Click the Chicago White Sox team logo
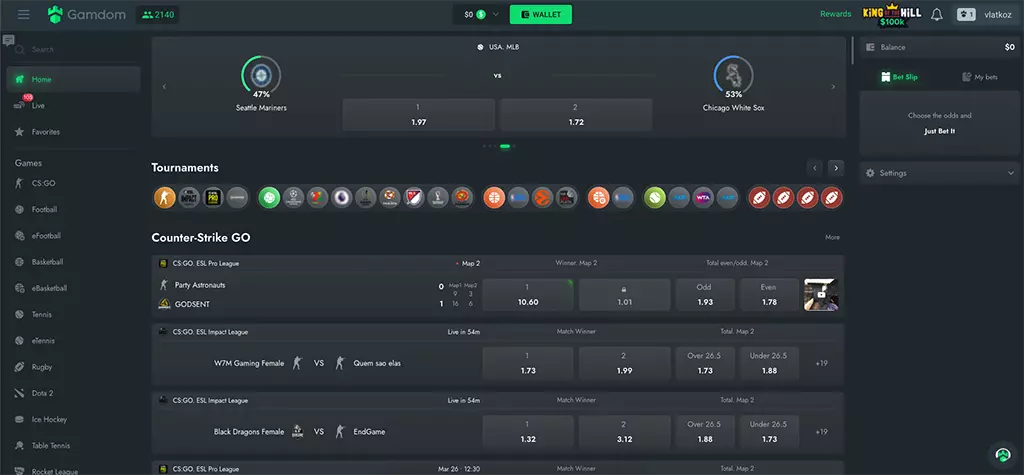Viewport: 1024px width, 475px height. pos(733,74)
